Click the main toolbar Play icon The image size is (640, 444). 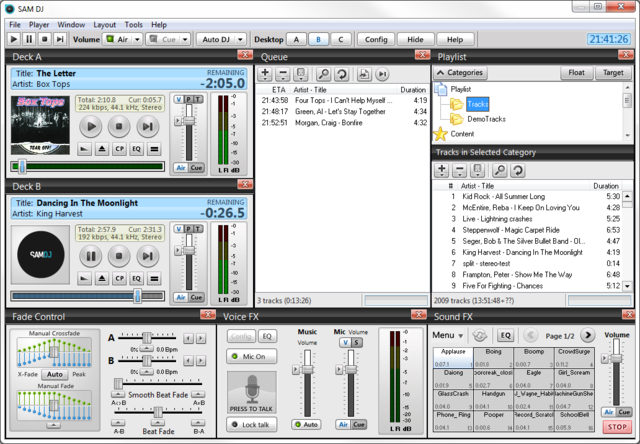point(13,39)
